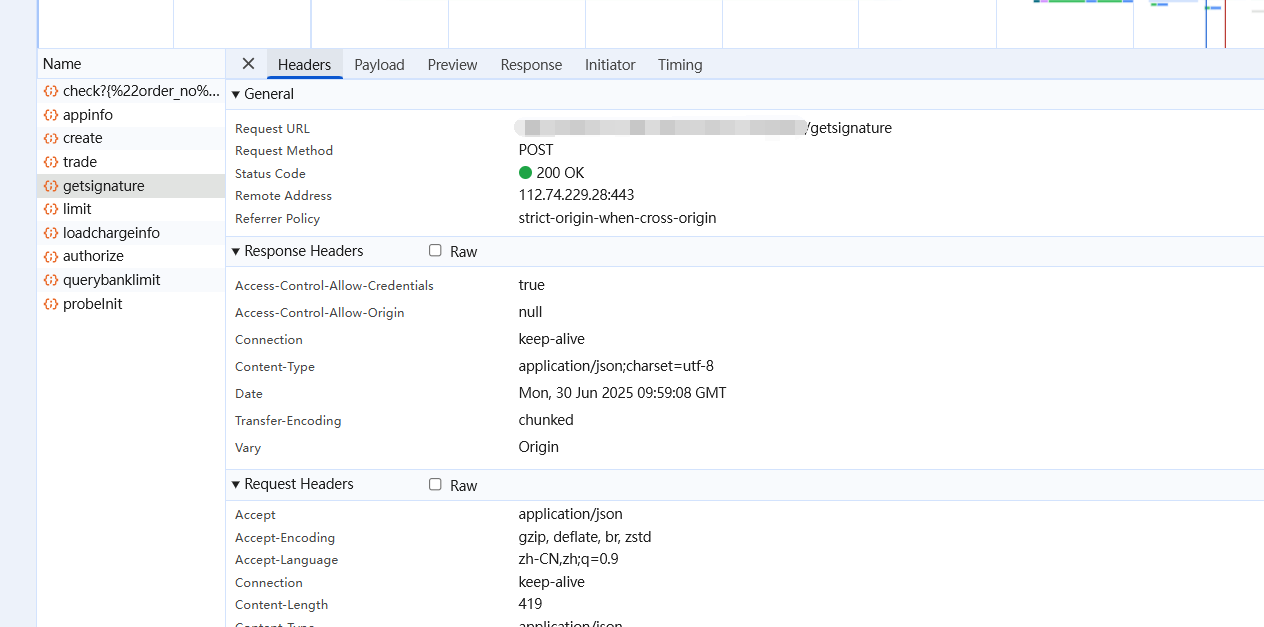Viewport: 1264px width, 627px height.
Task: Click the strict-origin-when-cross-origin value
Action: [x=617, y=218]
